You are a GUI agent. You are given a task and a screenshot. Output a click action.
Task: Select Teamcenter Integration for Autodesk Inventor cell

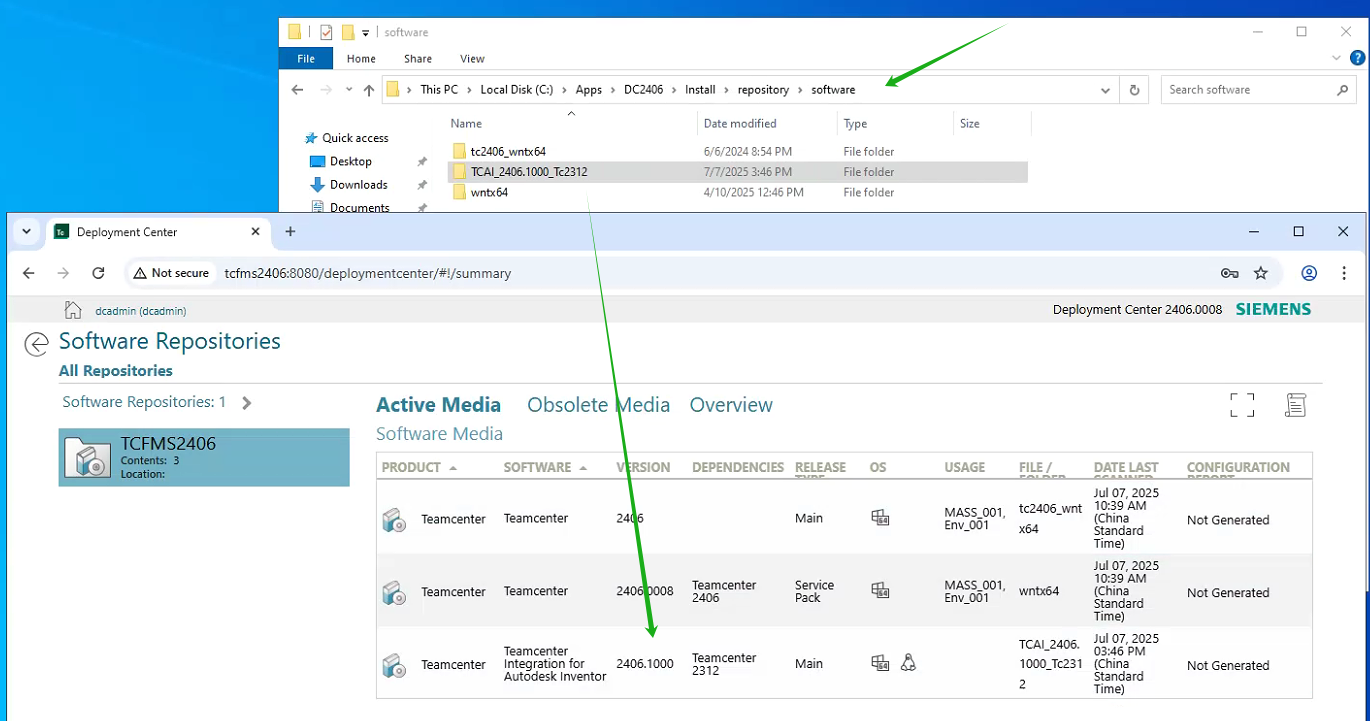[x=555, y=664]
